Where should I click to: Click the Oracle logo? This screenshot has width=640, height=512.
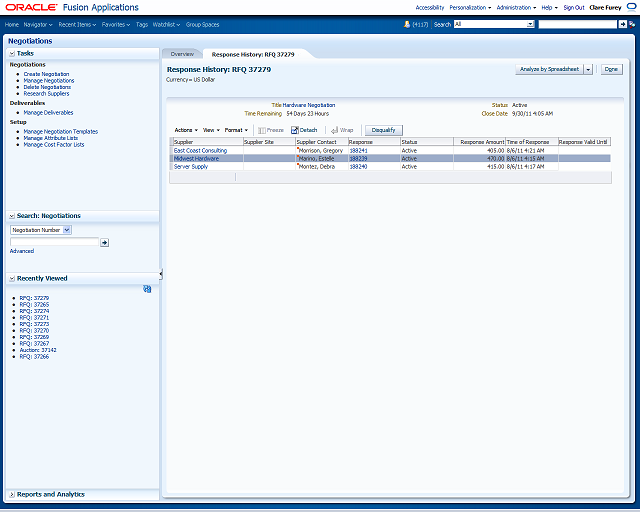point(31,7)
